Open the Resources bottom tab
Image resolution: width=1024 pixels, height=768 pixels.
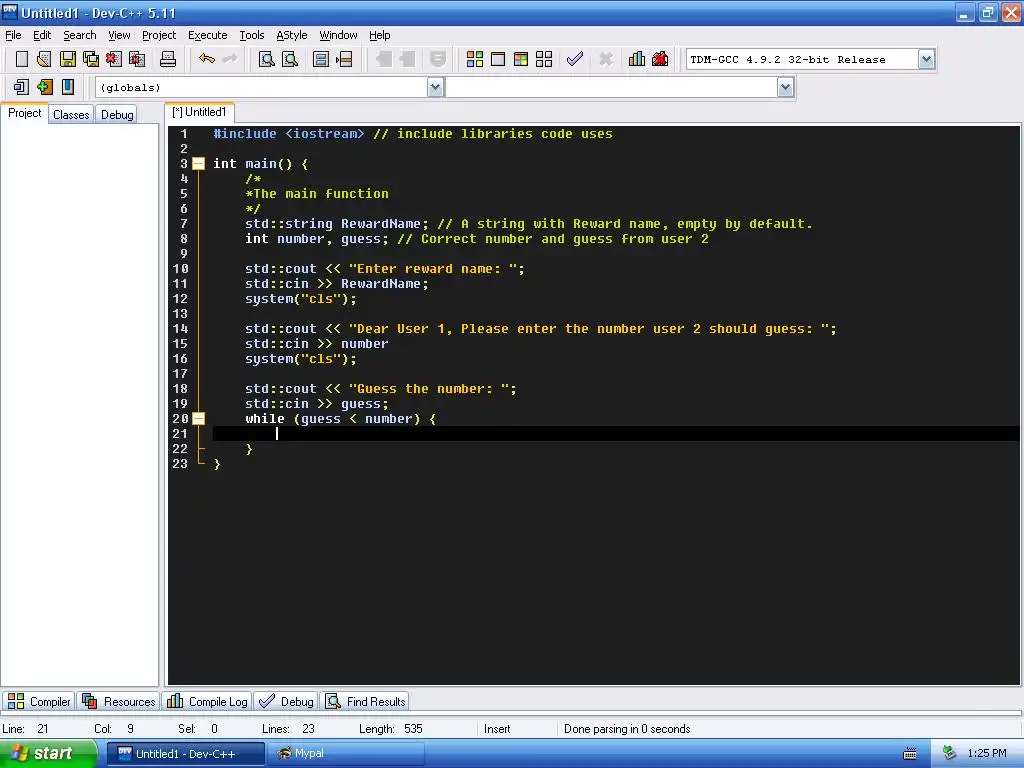[x=119, y=701]
